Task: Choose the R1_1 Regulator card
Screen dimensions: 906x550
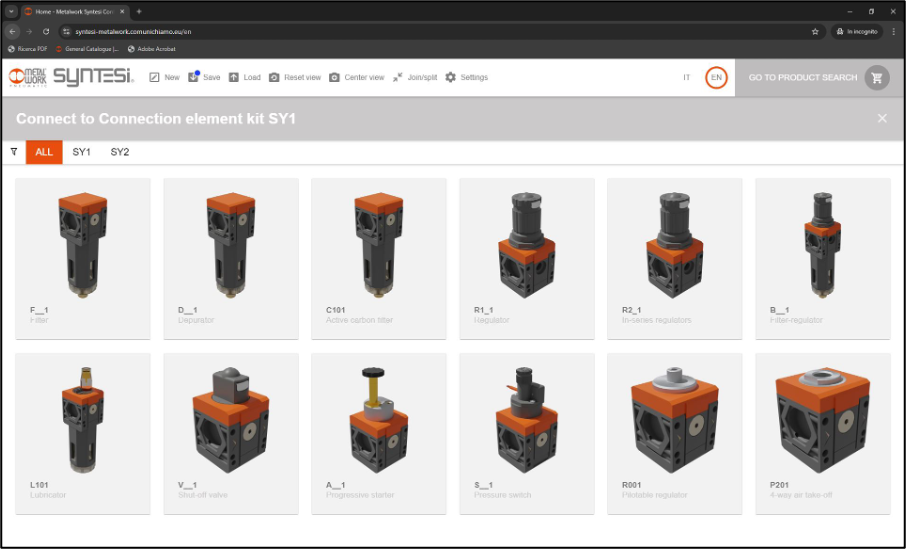Action: [x=526, y=258]
